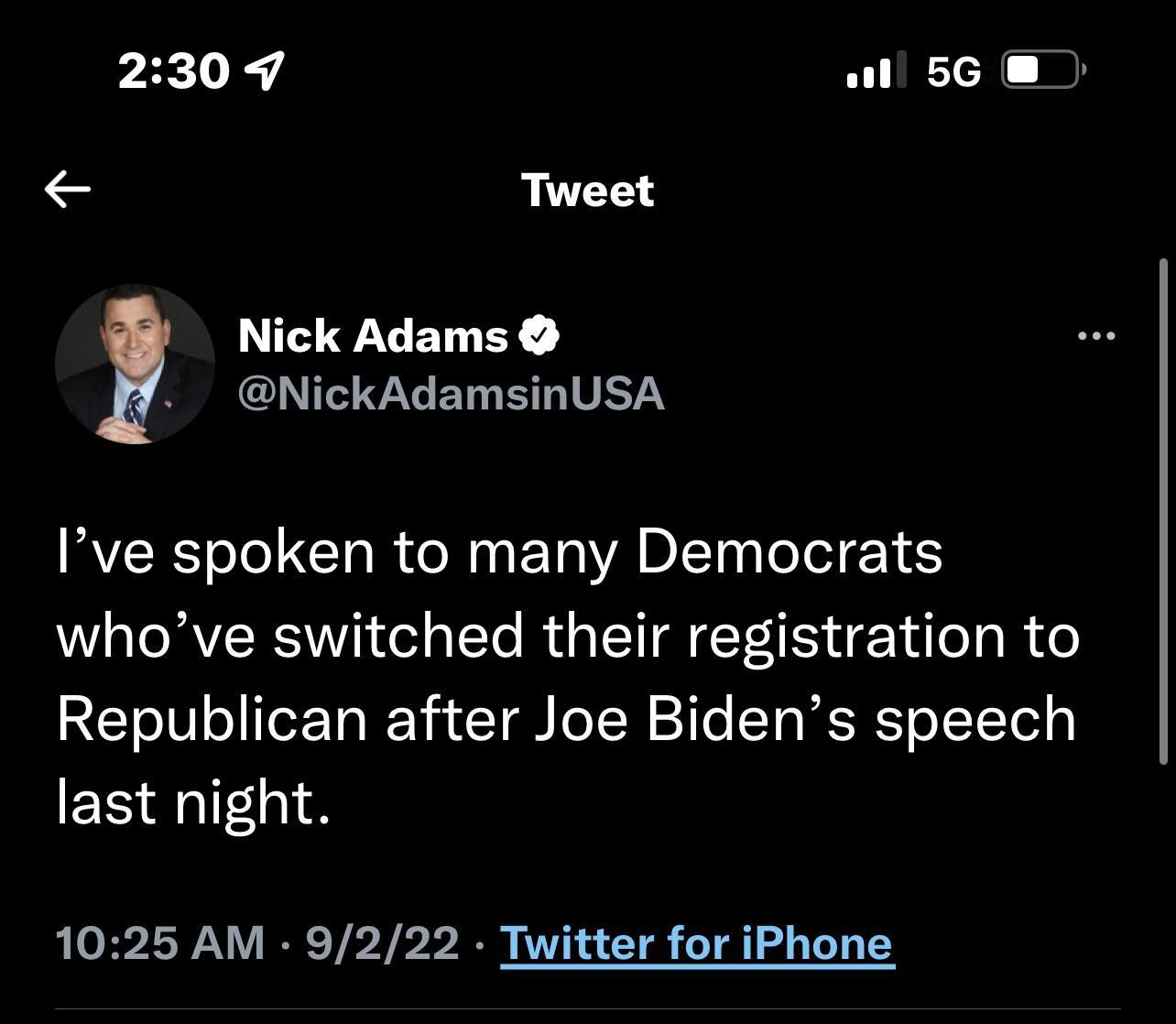
Task: Open Nick Adams's profile picture
Action: [136, 364]
